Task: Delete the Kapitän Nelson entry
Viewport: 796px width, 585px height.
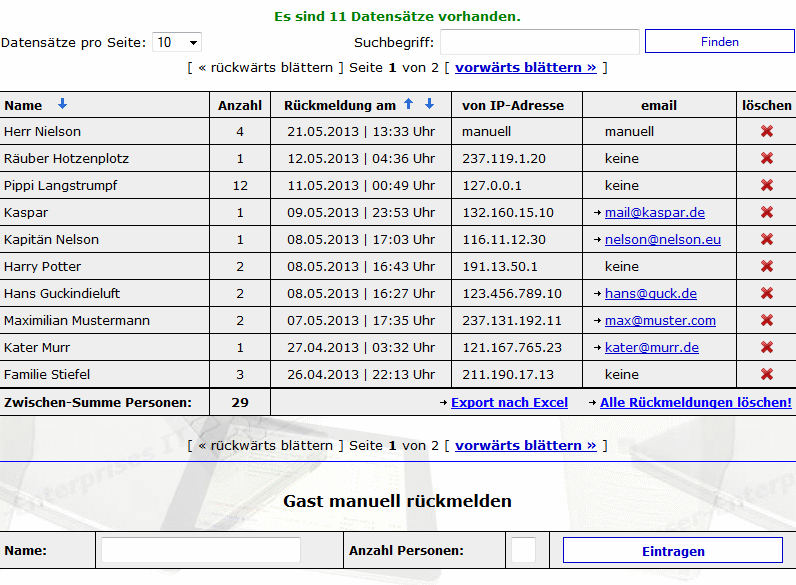Action: click(x=767, y=239)
